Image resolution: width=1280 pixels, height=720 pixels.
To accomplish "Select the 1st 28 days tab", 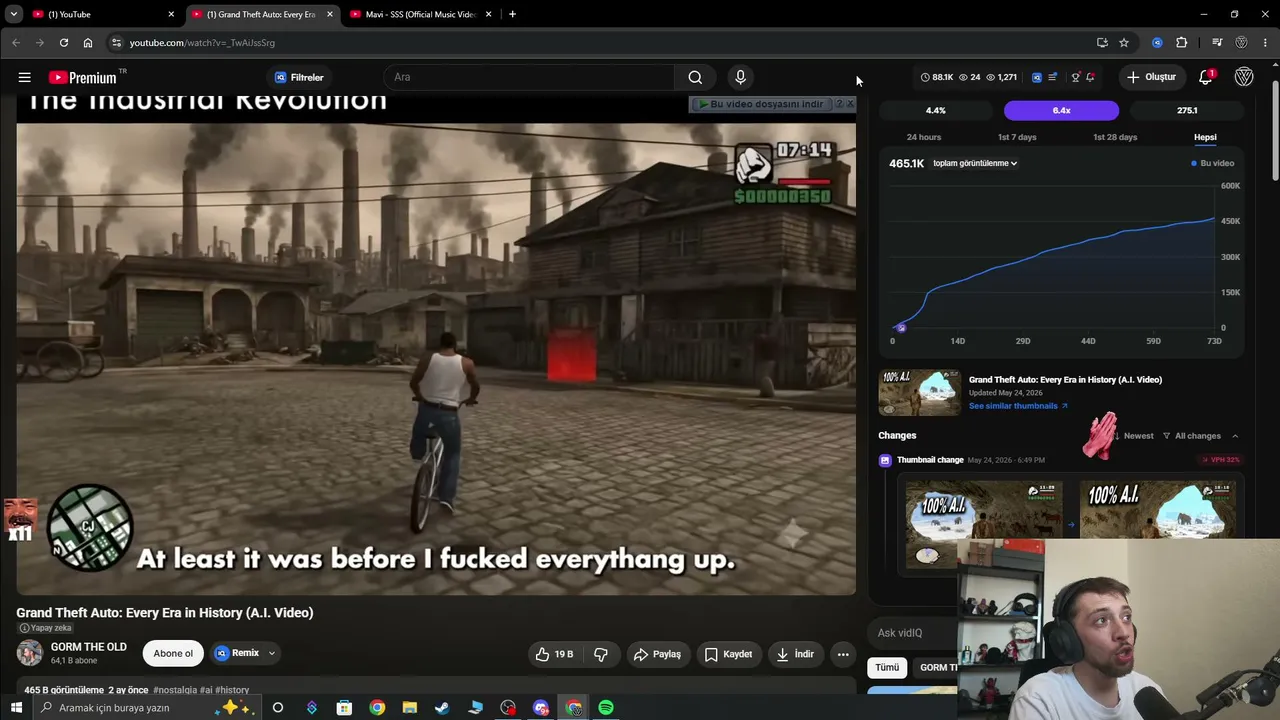I will coord(1115,137).
